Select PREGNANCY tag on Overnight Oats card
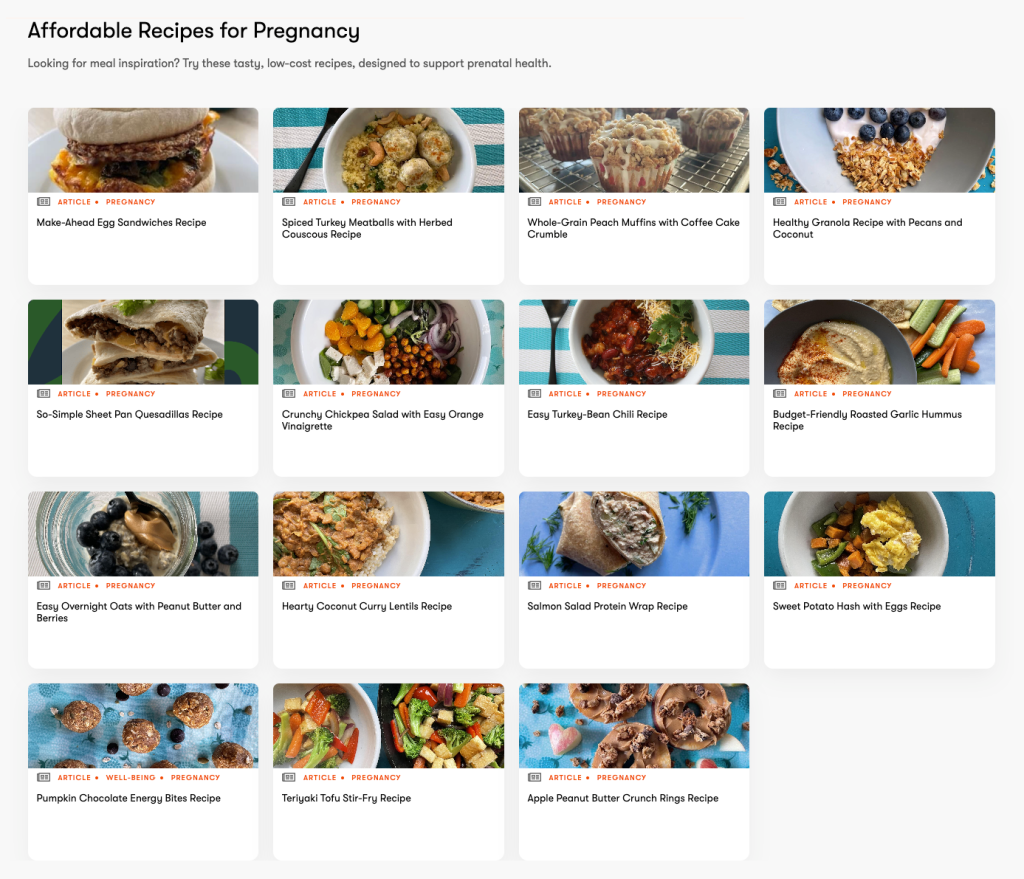 pyautogui.click(x=131, y=586)
